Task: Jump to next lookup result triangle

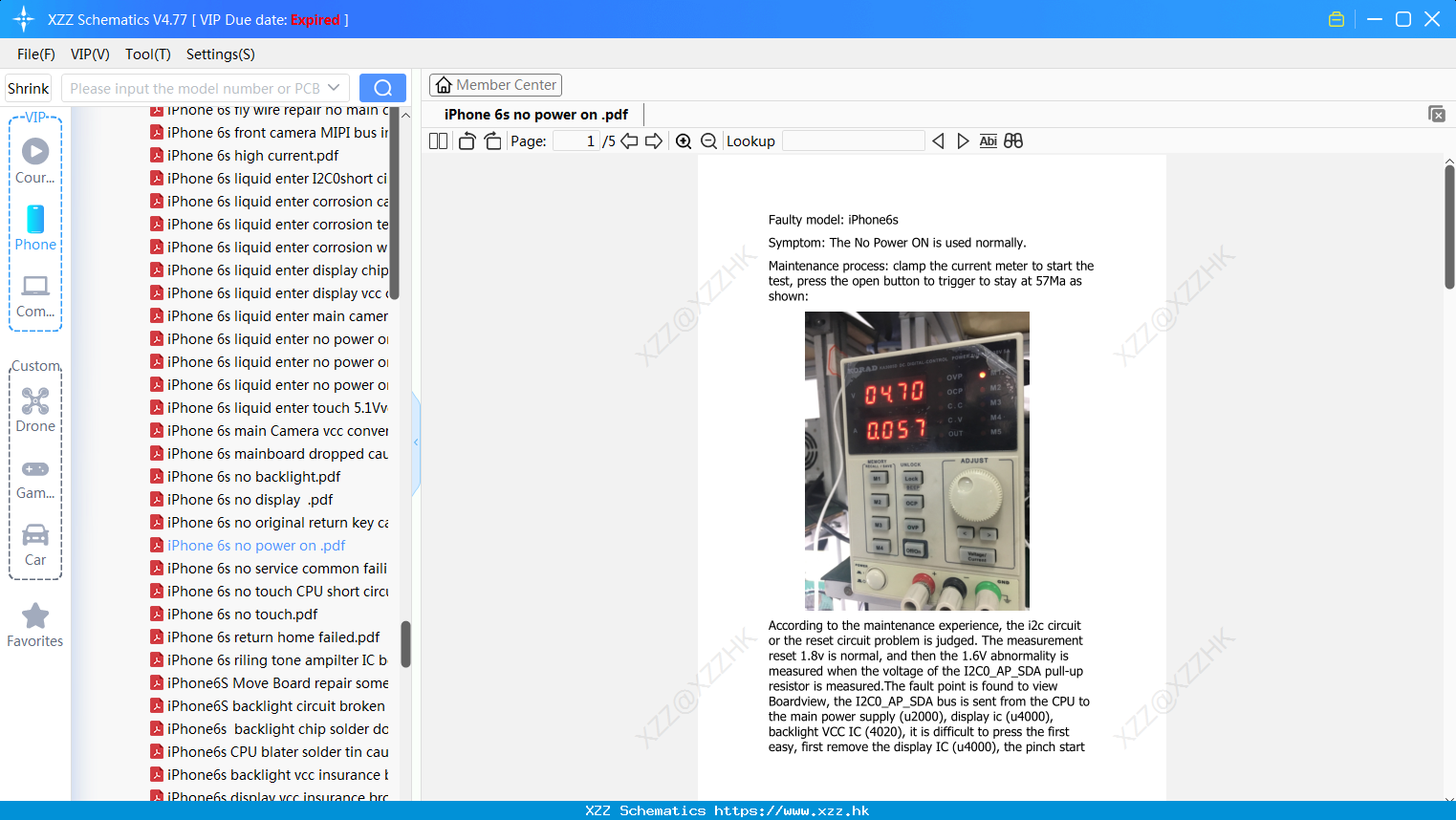Action: pos(963,141)
